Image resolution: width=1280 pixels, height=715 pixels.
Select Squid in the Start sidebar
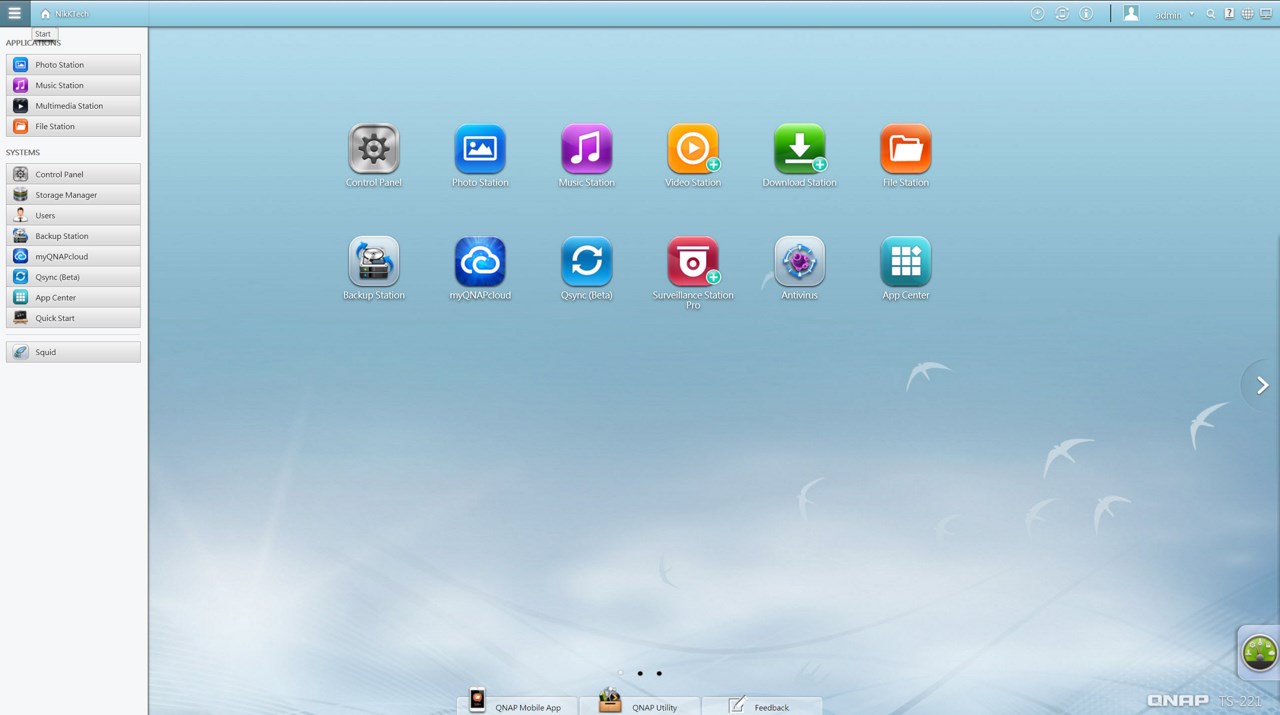pos(73,352)
